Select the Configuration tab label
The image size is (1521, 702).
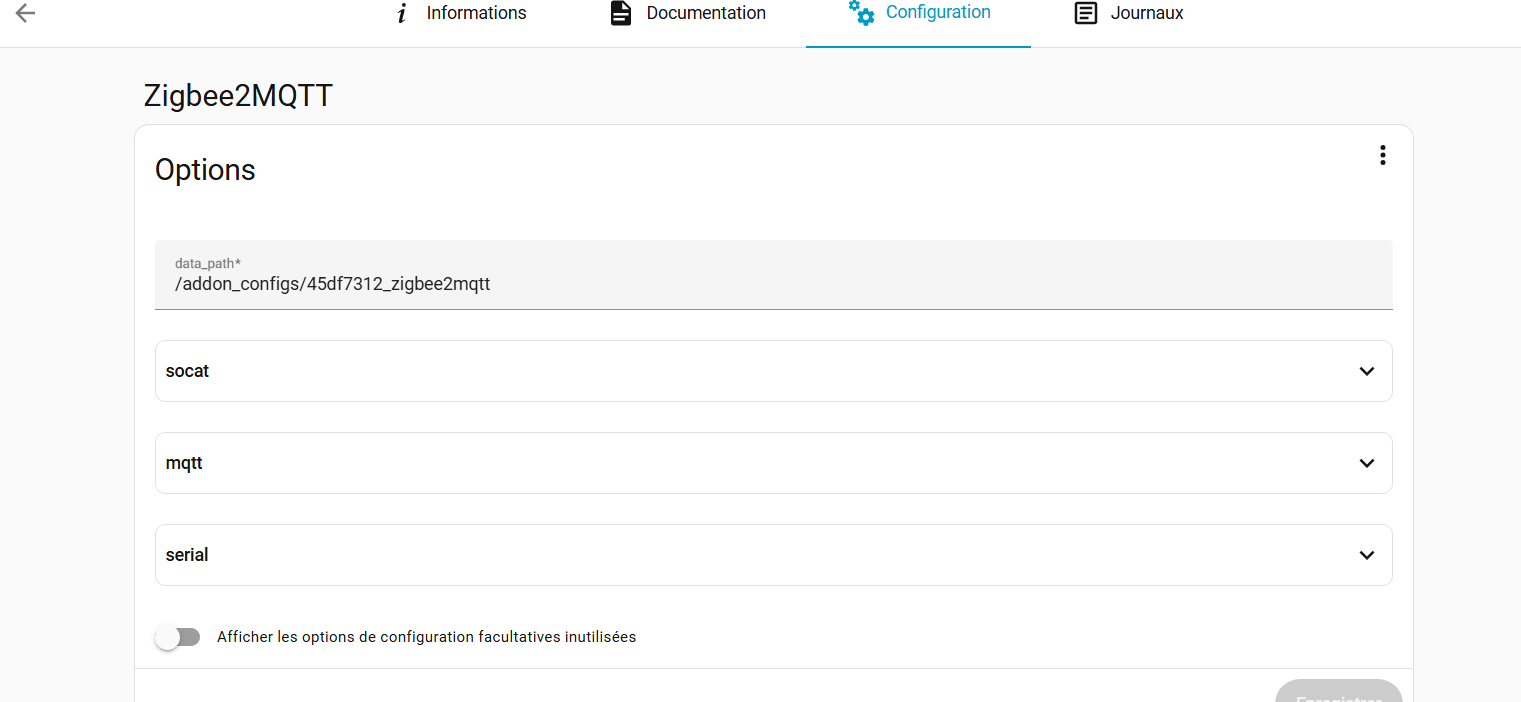[x=938, y=12]
